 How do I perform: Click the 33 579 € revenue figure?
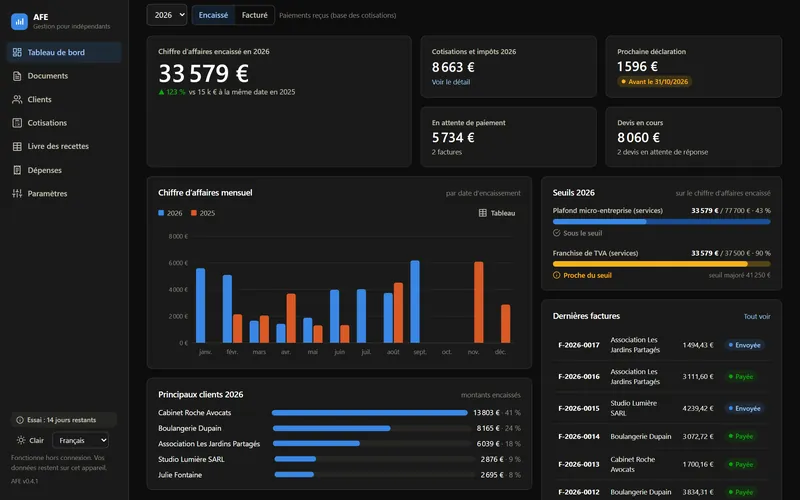coord(204,73)
